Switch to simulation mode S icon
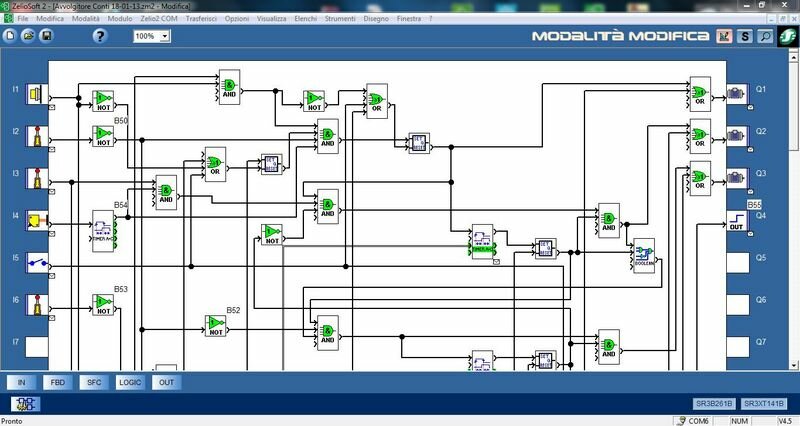800x426 pixels. 745,36
